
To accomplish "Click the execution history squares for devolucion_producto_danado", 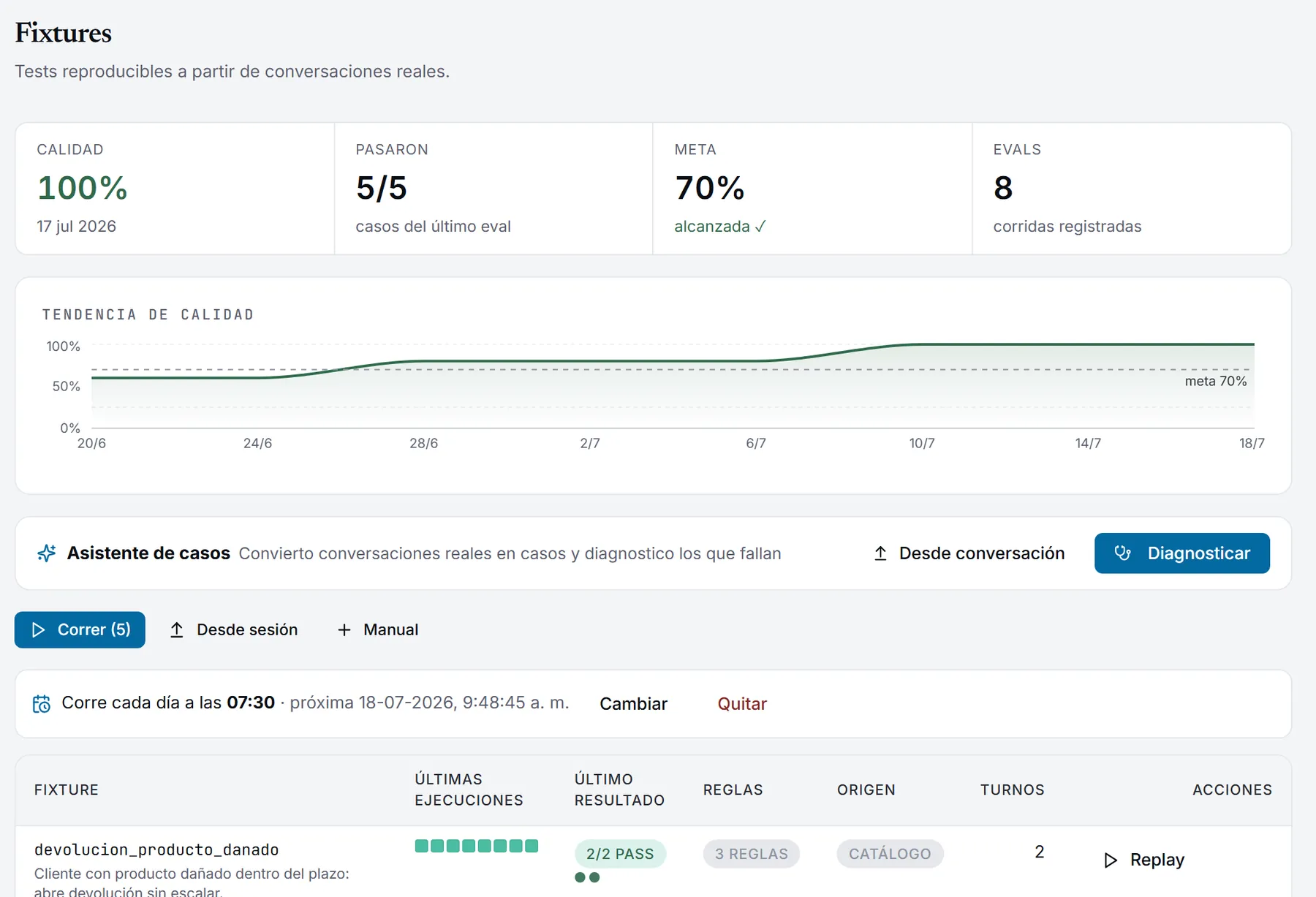I will (x=477, y=846).
